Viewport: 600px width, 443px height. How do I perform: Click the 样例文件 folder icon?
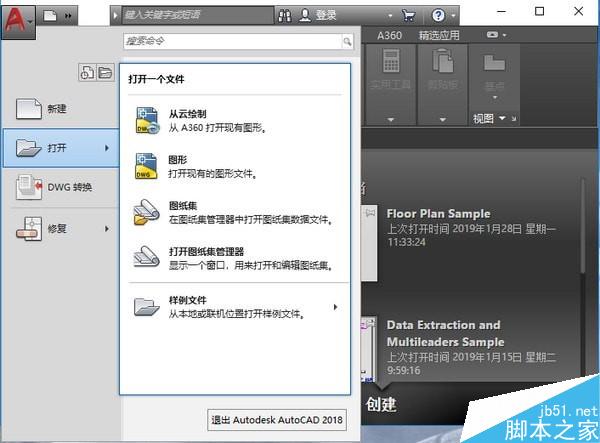pyautogui.click(x=147, y=307)
